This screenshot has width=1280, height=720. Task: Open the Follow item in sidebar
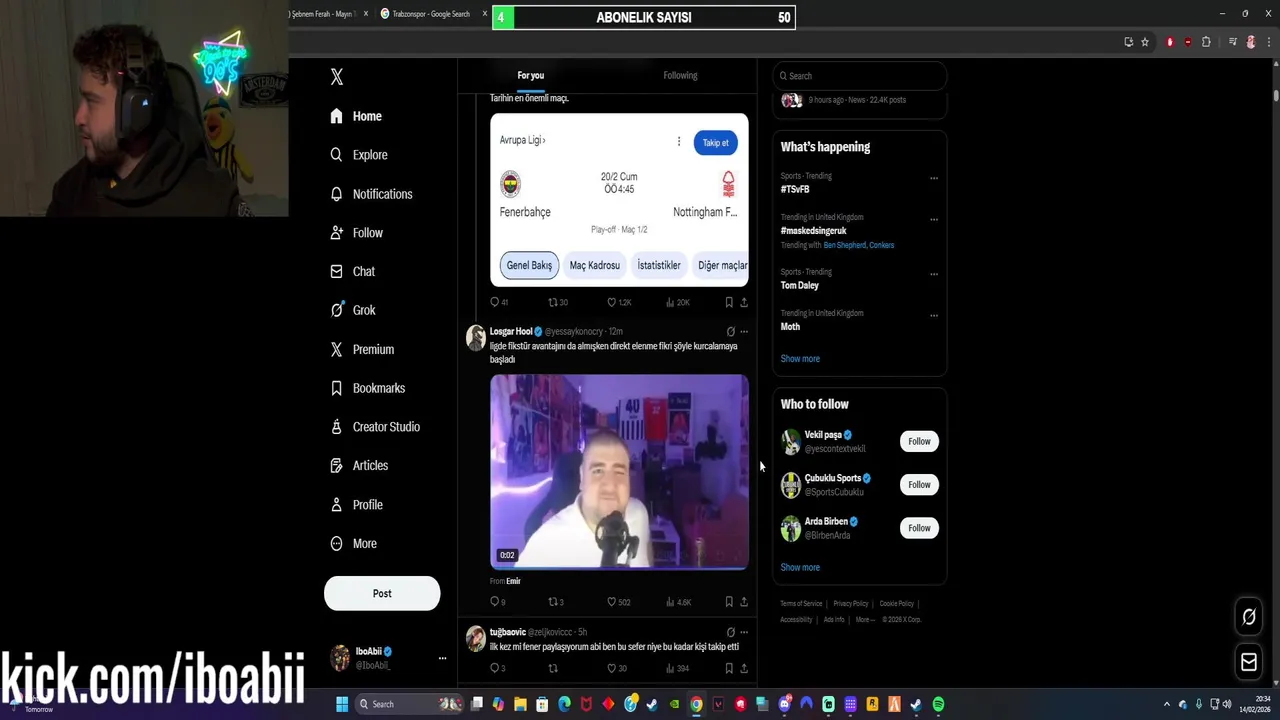356,233
